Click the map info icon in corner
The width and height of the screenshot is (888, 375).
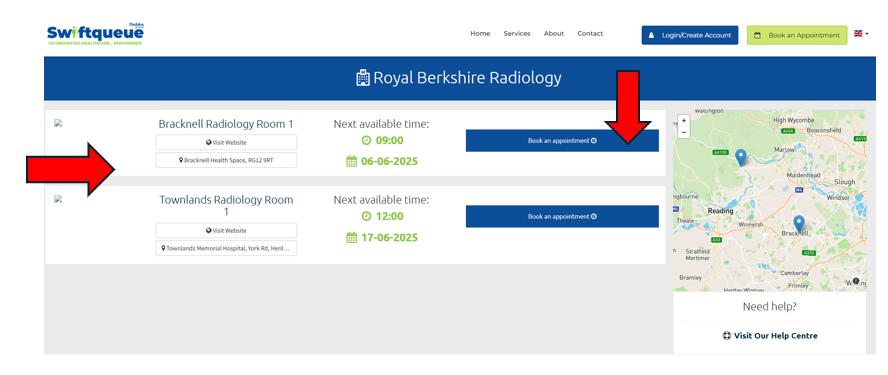(856, 281)
